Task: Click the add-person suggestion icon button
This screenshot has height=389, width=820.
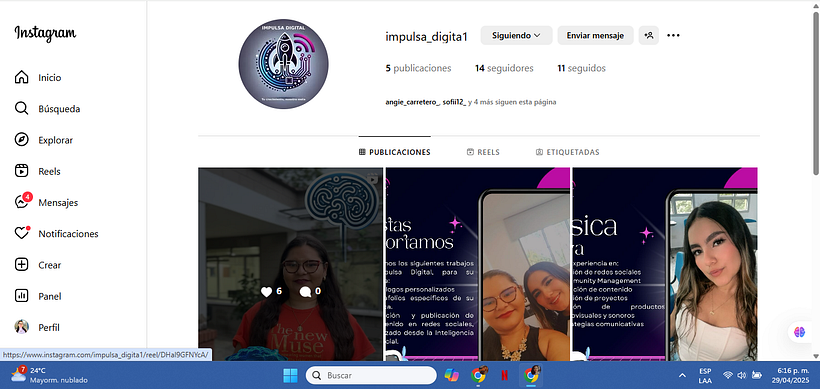Action: point(649,36)
